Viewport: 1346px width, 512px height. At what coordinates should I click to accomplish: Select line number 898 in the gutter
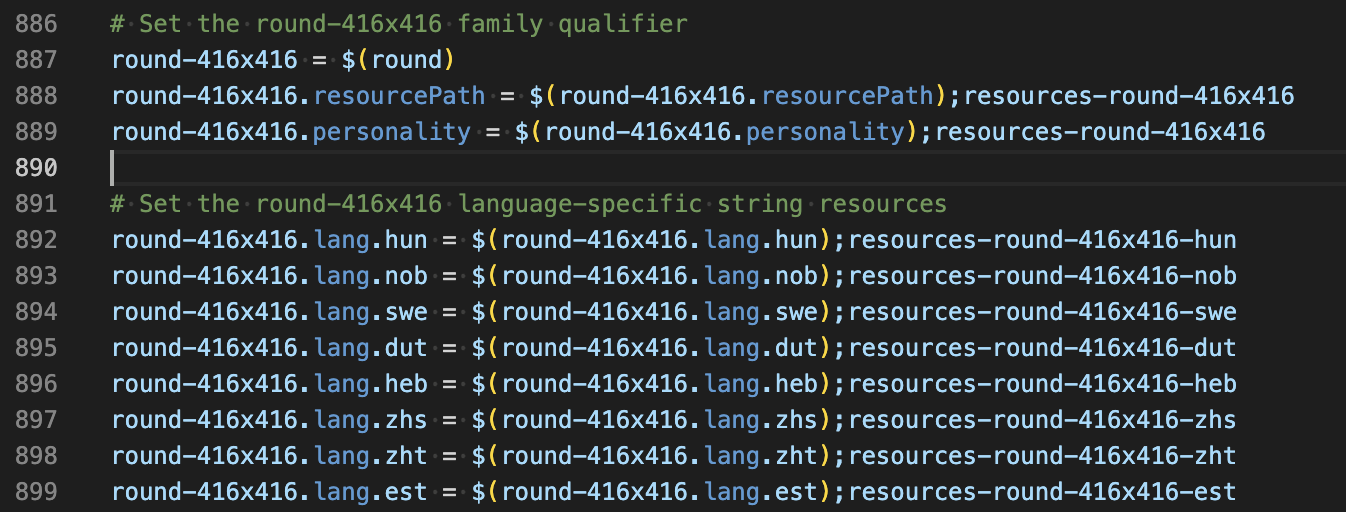tap(37, 456)
